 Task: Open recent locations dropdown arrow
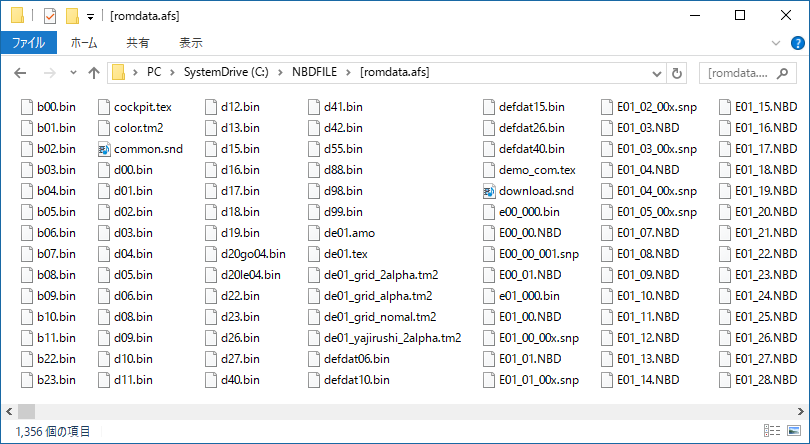[x=73, y=73]
